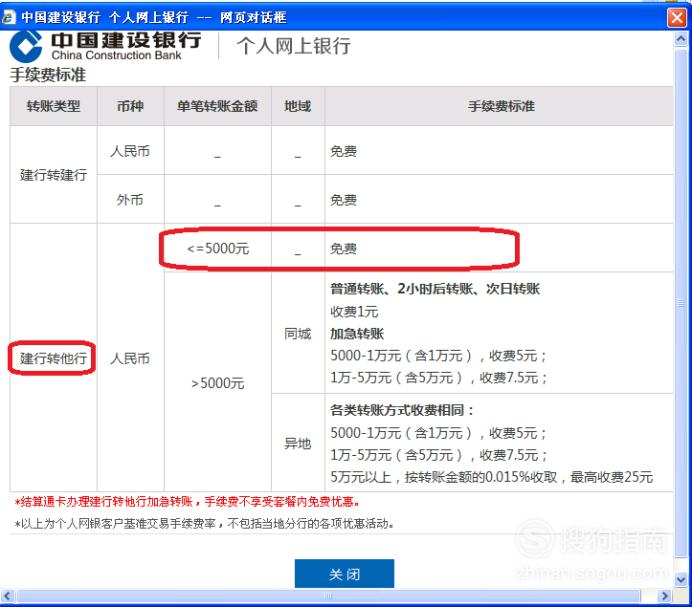Screen dimensions: 692x607
Task: Click the 地域 column header
Action: pos(297,106)
